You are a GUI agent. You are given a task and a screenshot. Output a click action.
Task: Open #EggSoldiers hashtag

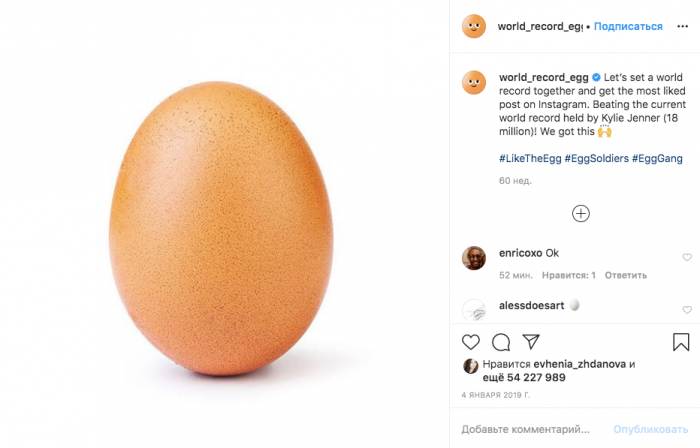(x=596, y=158)
